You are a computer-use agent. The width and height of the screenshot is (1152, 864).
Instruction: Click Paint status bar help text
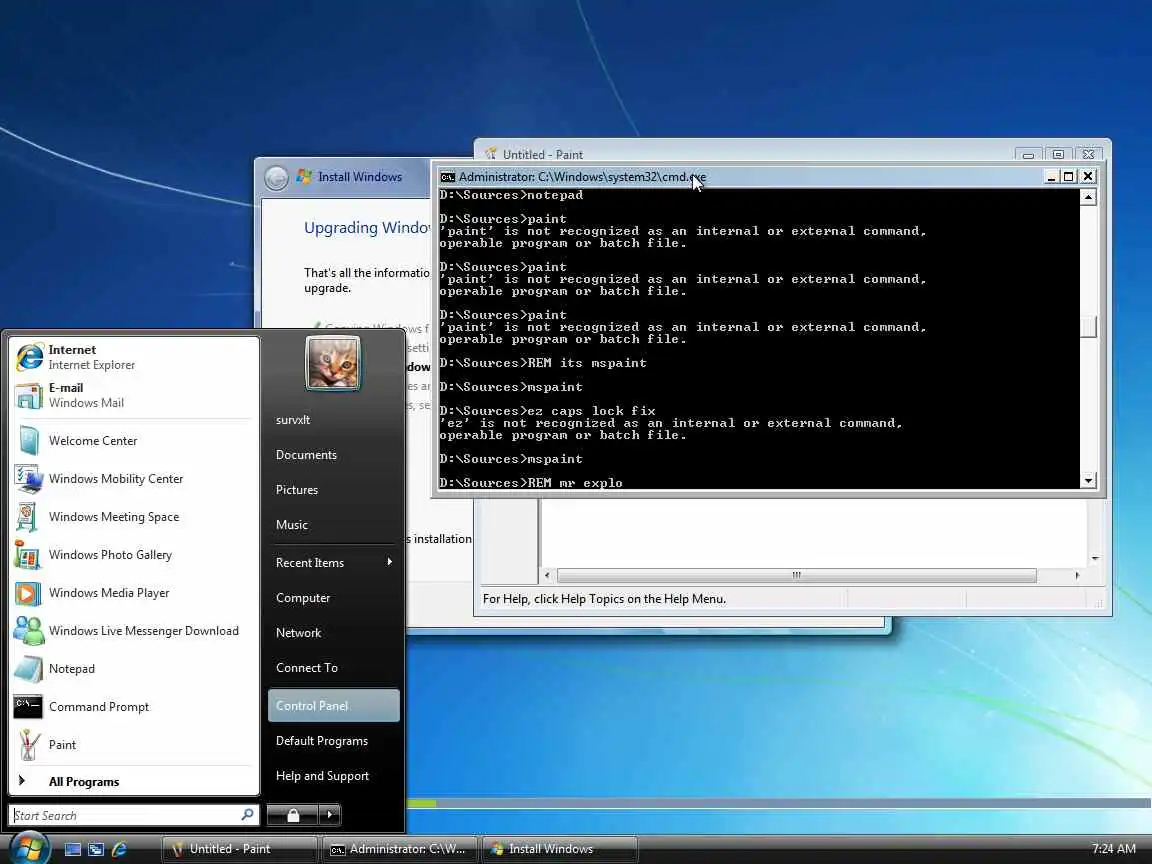click(604, 599)
